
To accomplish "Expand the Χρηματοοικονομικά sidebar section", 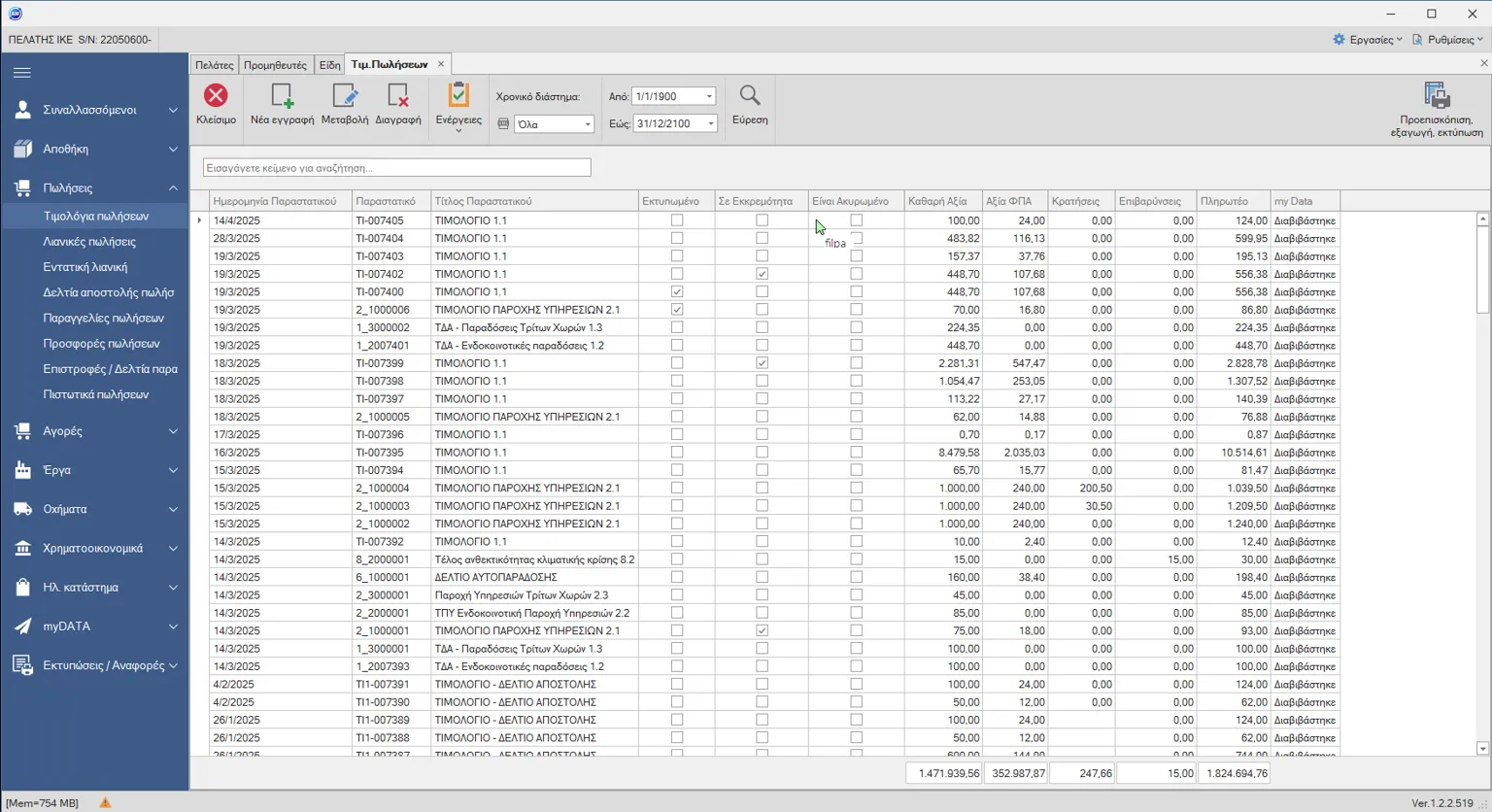I will (x=173, y=548).
